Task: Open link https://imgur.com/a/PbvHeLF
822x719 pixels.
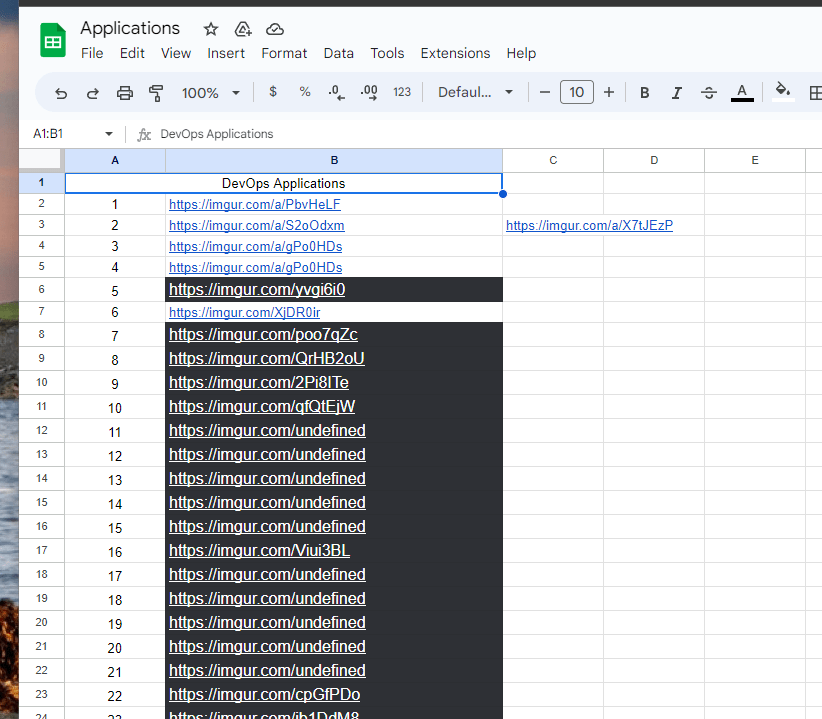Action: [x=255, y=204]
